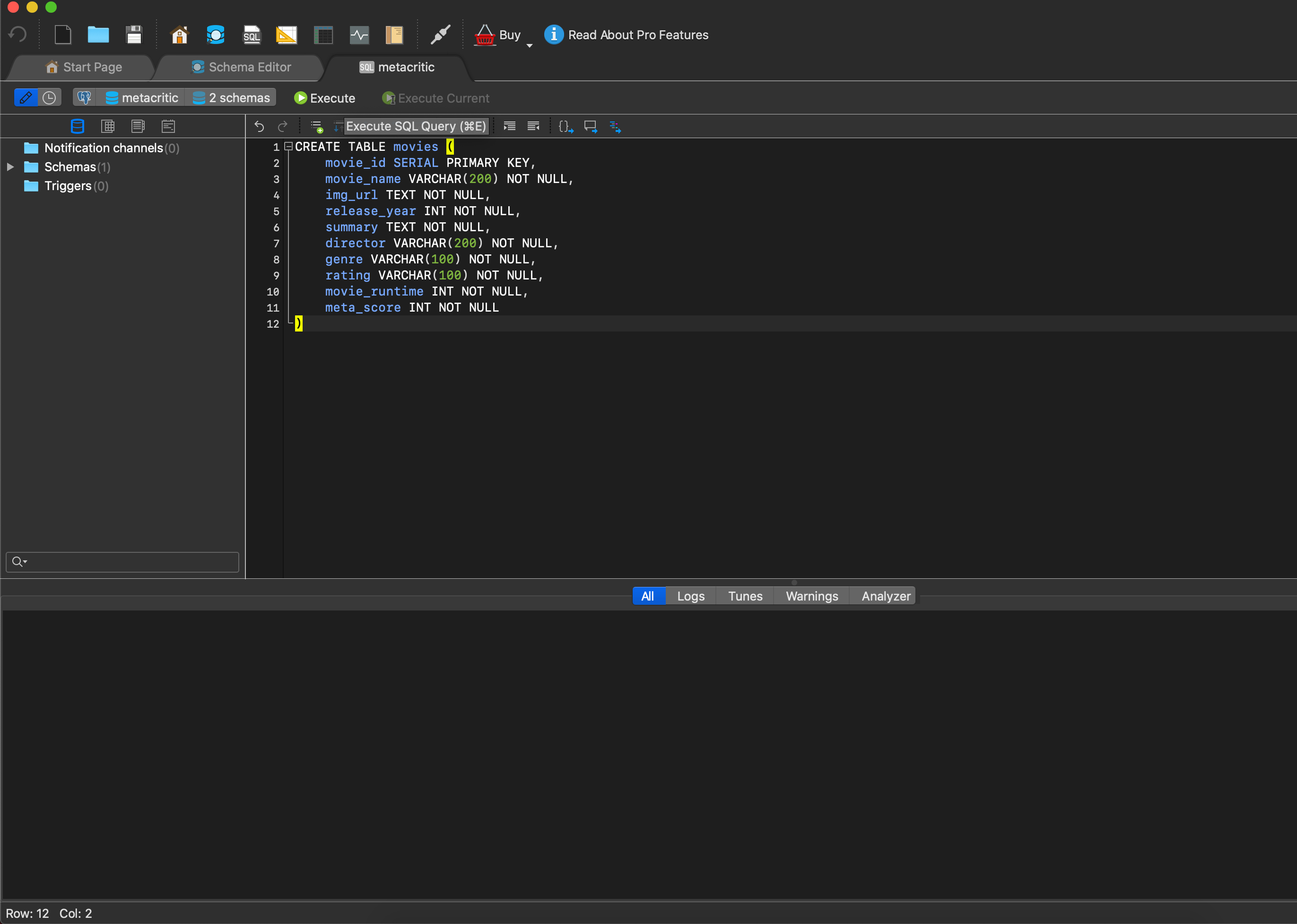
Task: Expand the Schemas tree node
Action: pos(10,167)
